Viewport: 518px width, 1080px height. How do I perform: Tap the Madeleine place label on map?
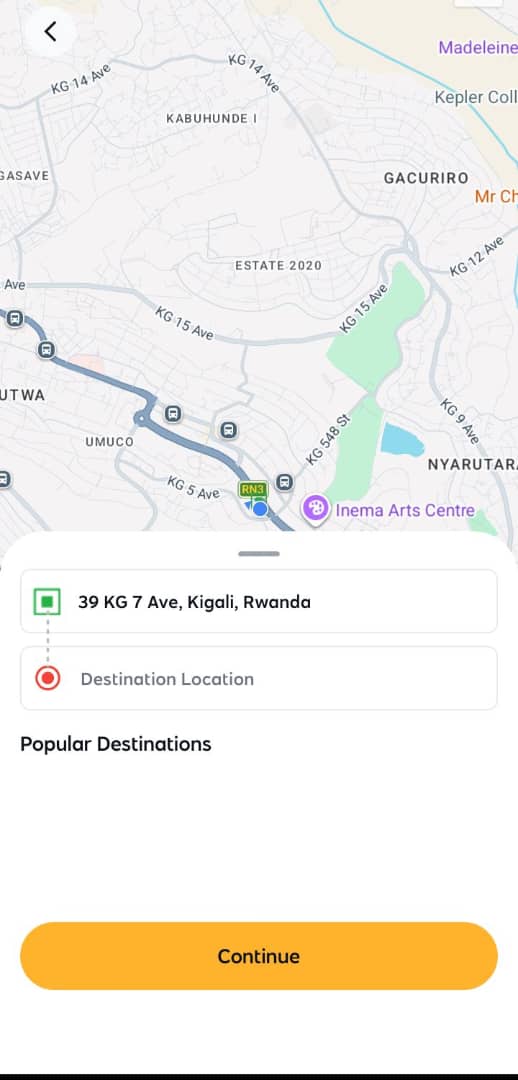(478, 48)
